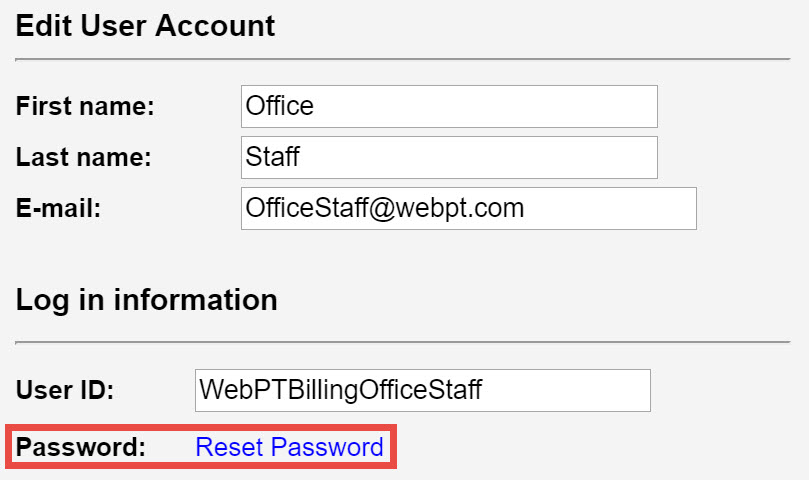Click the 'Edit User Account' heading
The image size is (809, 480).
pyautogui.click(x=145, y=26)
